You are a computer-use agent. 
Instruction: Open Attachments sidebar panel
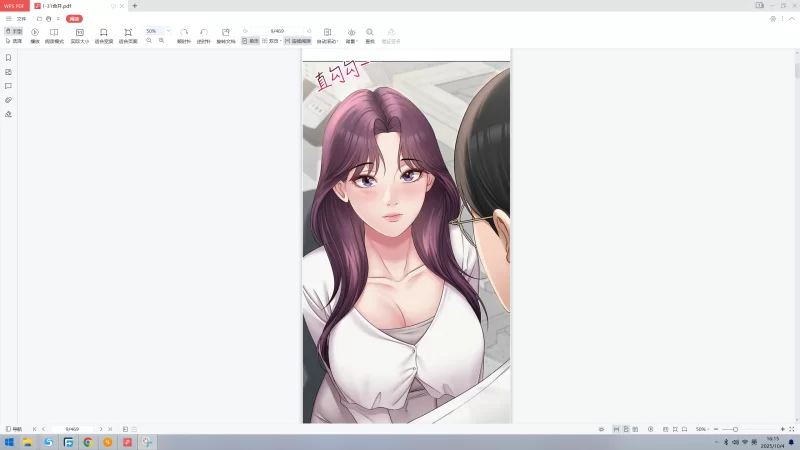tap(8, 100)
